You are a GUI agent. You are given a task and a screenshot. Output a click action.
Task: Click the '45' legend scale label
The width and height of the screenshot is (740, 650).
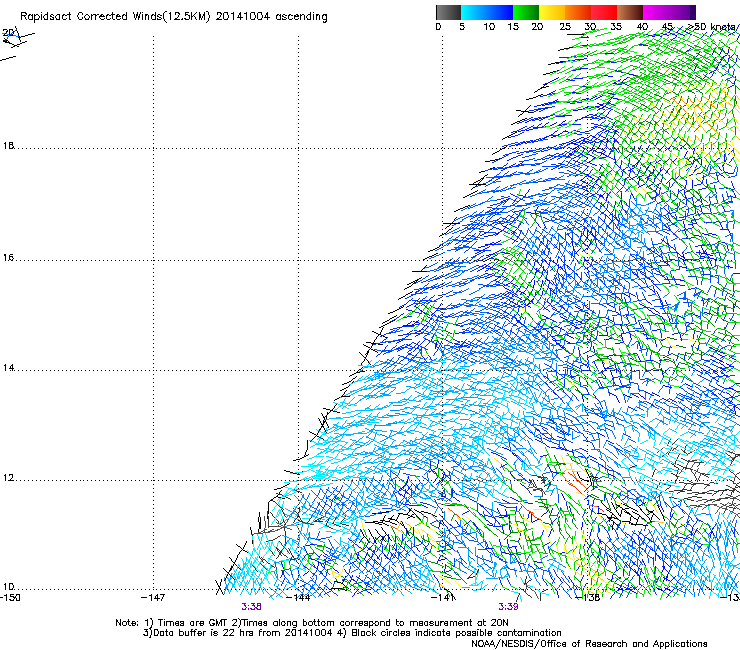point(667,27)
